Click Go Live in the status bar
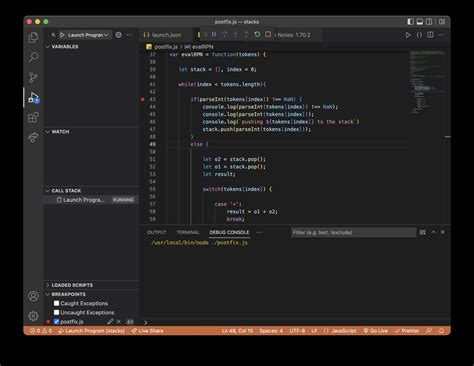This screenshot has width=474, height=366. coord(375,331)
